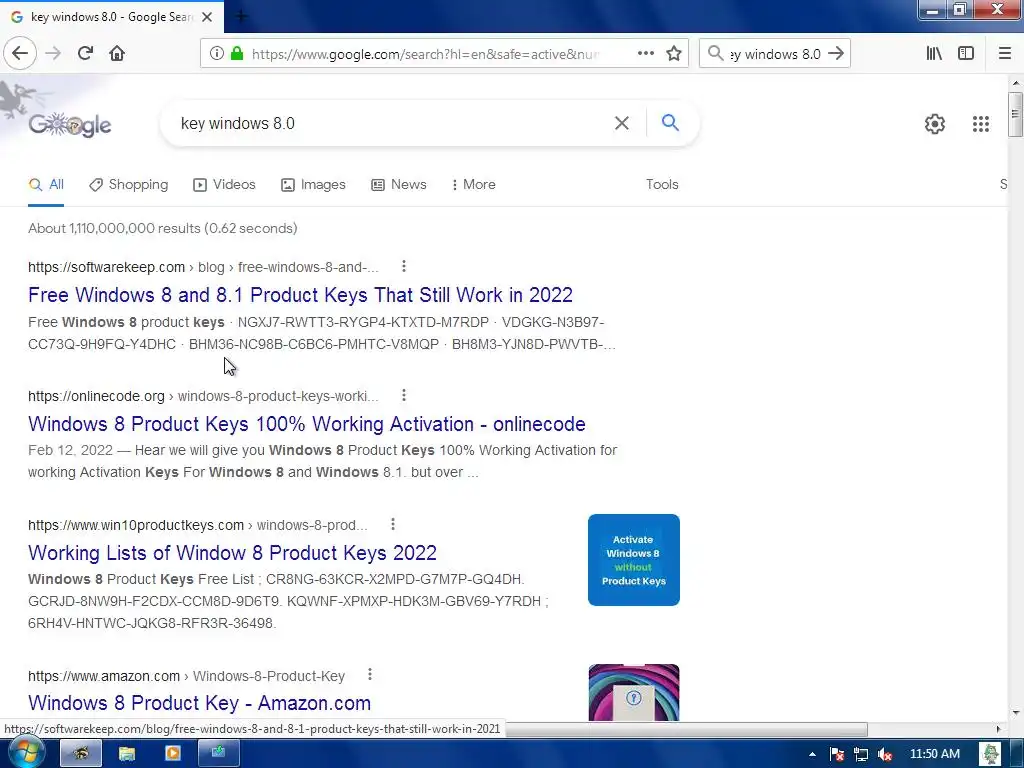The height and width of the screenshot is (768, 1024).
Task: Switch to the Images tab
Action: click(313, 185)
